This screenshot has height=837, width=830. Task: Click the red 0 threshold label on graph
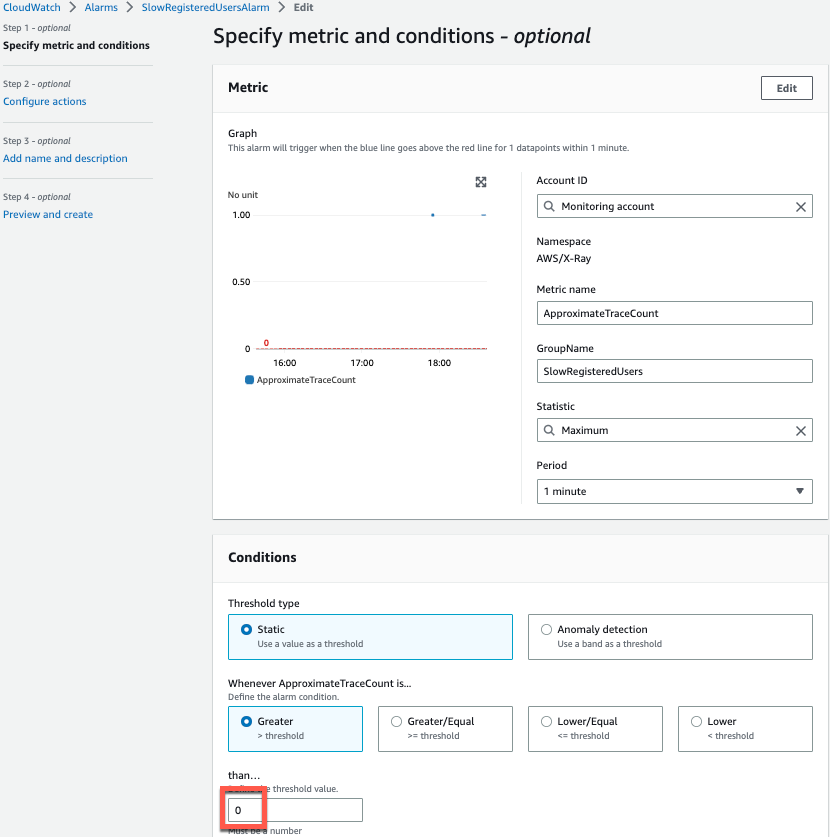[x=266, y=343]
